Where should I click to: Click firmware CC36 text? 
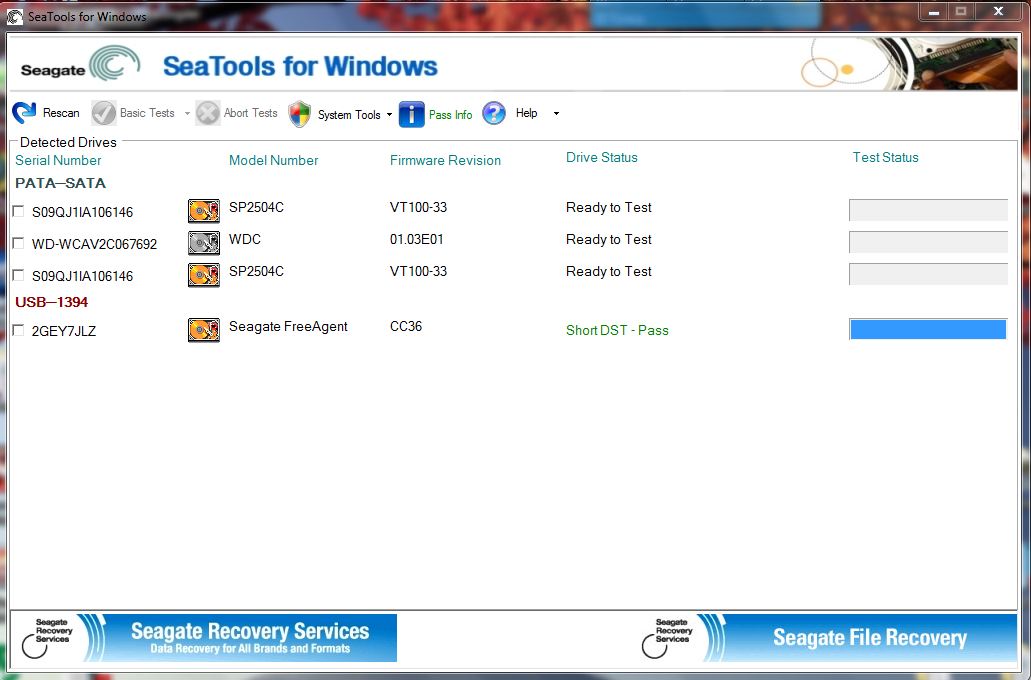click(406, 326)
